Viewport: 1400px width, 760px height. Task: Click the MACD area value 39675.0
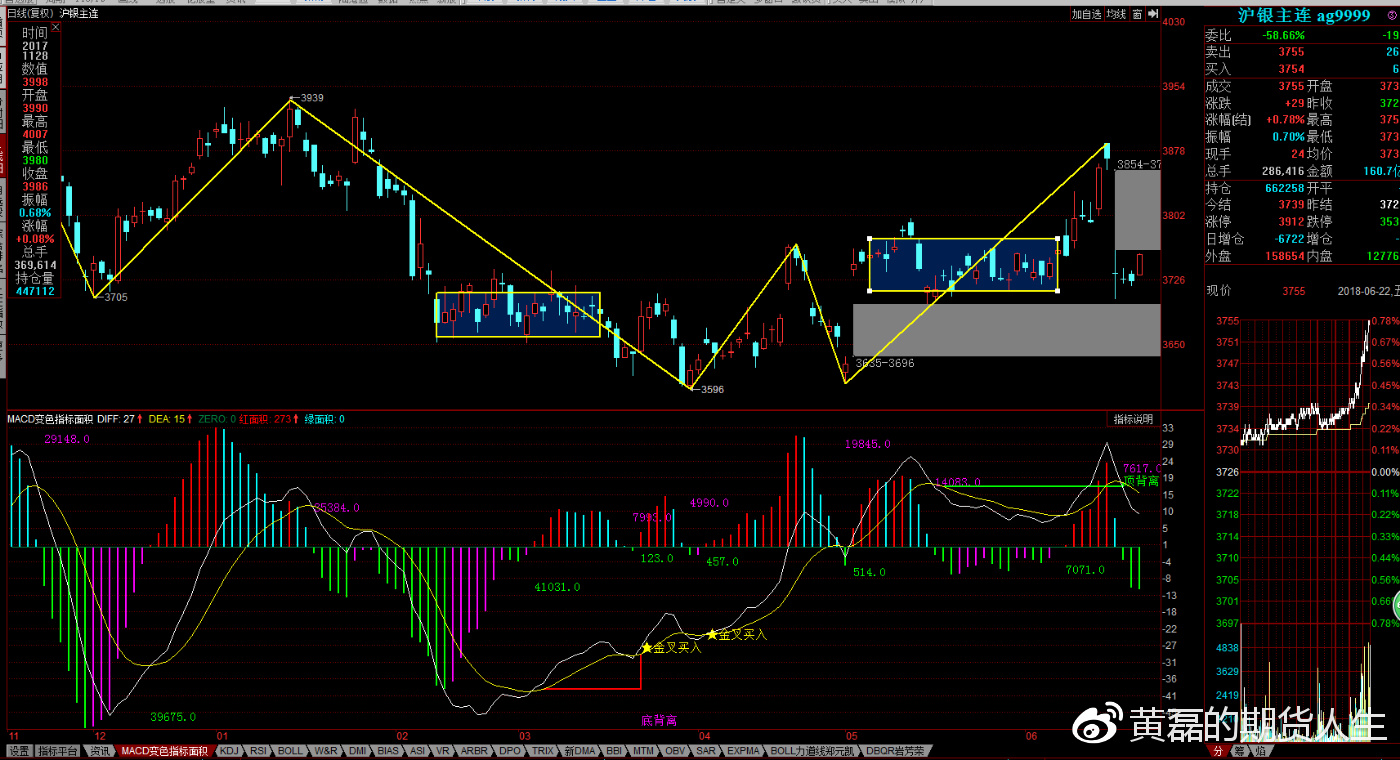(x=173, y=717)
